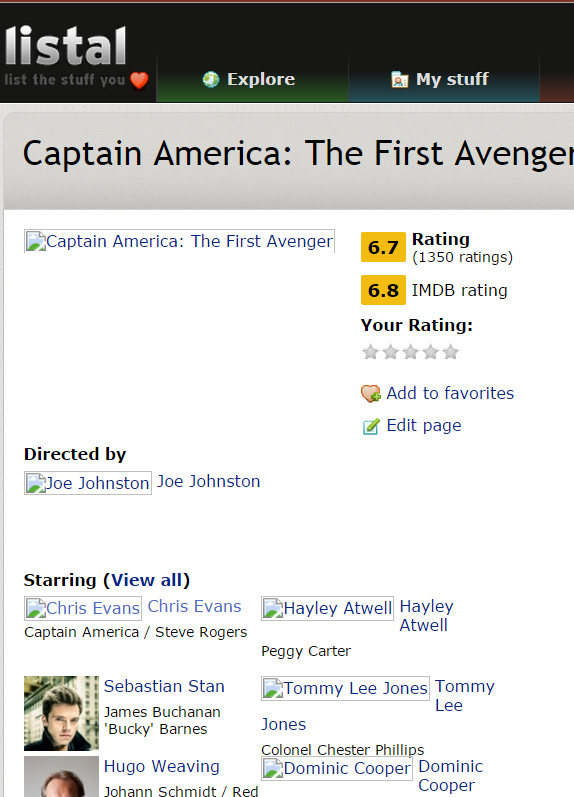
Task: Click the broken Chris Evans image icon
Action: point(36,608)
